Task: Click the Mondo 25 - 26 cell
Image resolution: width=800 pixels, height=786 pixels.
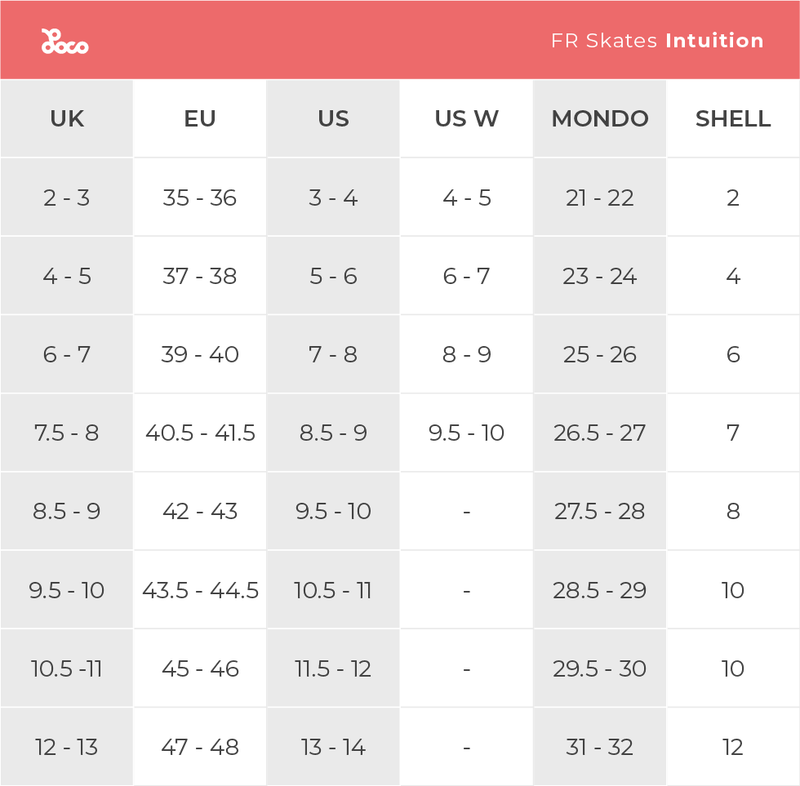Action: (x=600, y=354)
